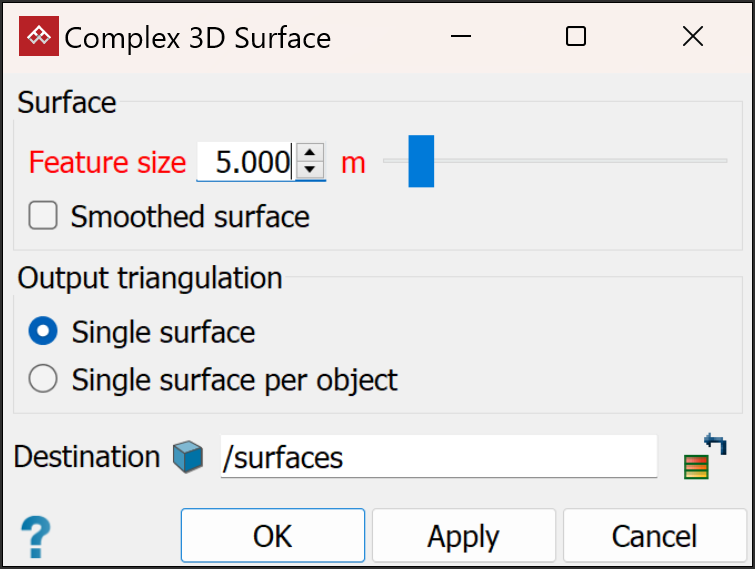755x569 pixels.
Task: Choose Single surface per object
Action: (43, 380)
